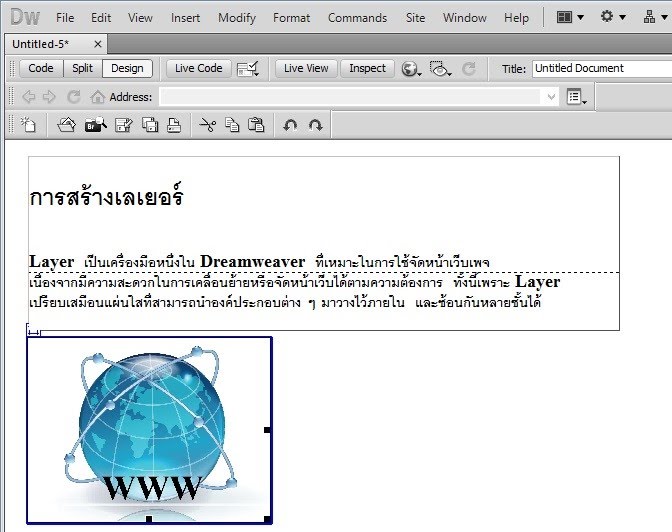Click the Copy icon
The height and width of the screenshot is (532, 672).
coord(232,125)
